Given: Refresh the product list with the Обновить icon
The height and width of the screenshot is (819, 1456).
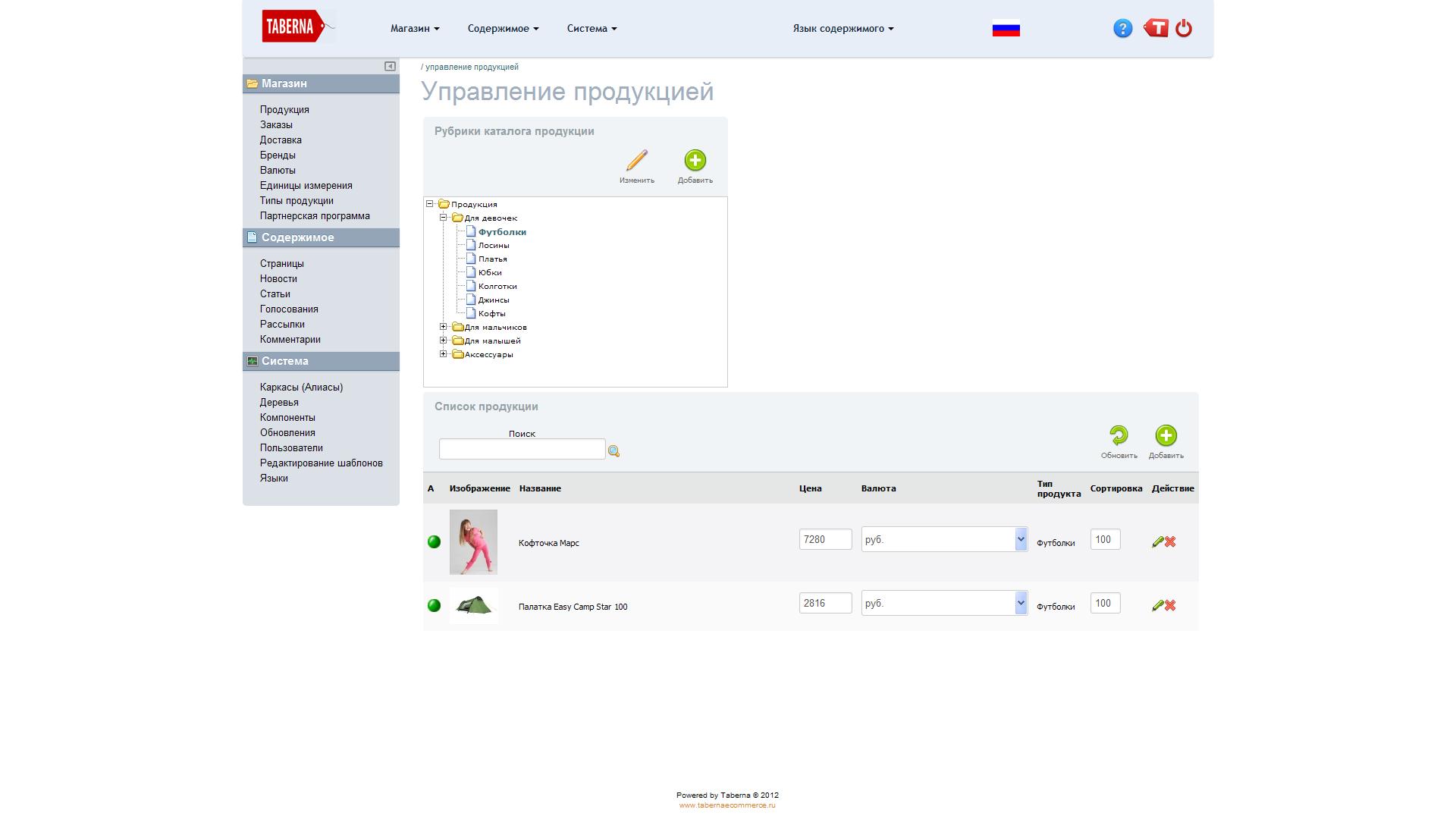Looking at the screenshot, I should 1119,436.
